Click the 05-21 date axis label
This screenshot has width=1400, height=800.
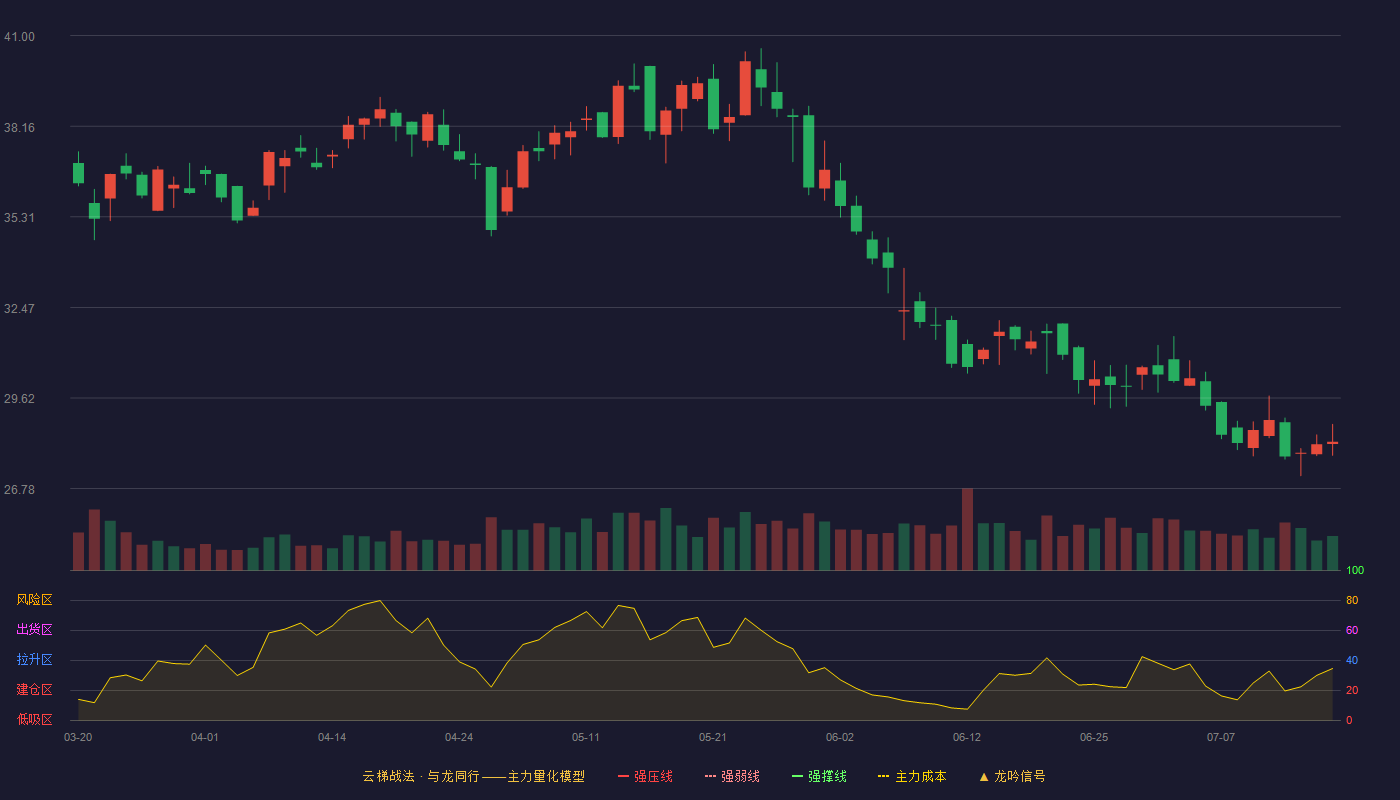pyautogui.click(x=713, y=737)
